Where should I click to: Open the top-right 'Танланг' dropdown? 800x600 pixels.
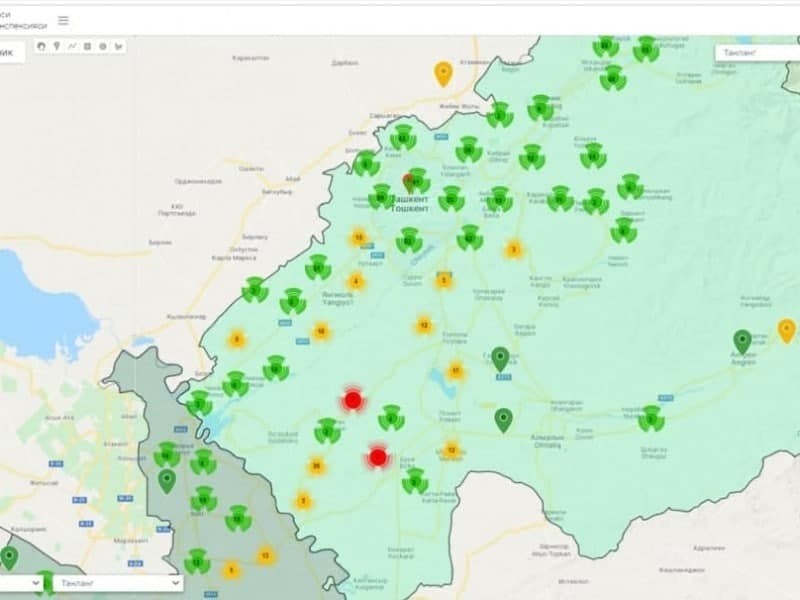click(755, 52)
